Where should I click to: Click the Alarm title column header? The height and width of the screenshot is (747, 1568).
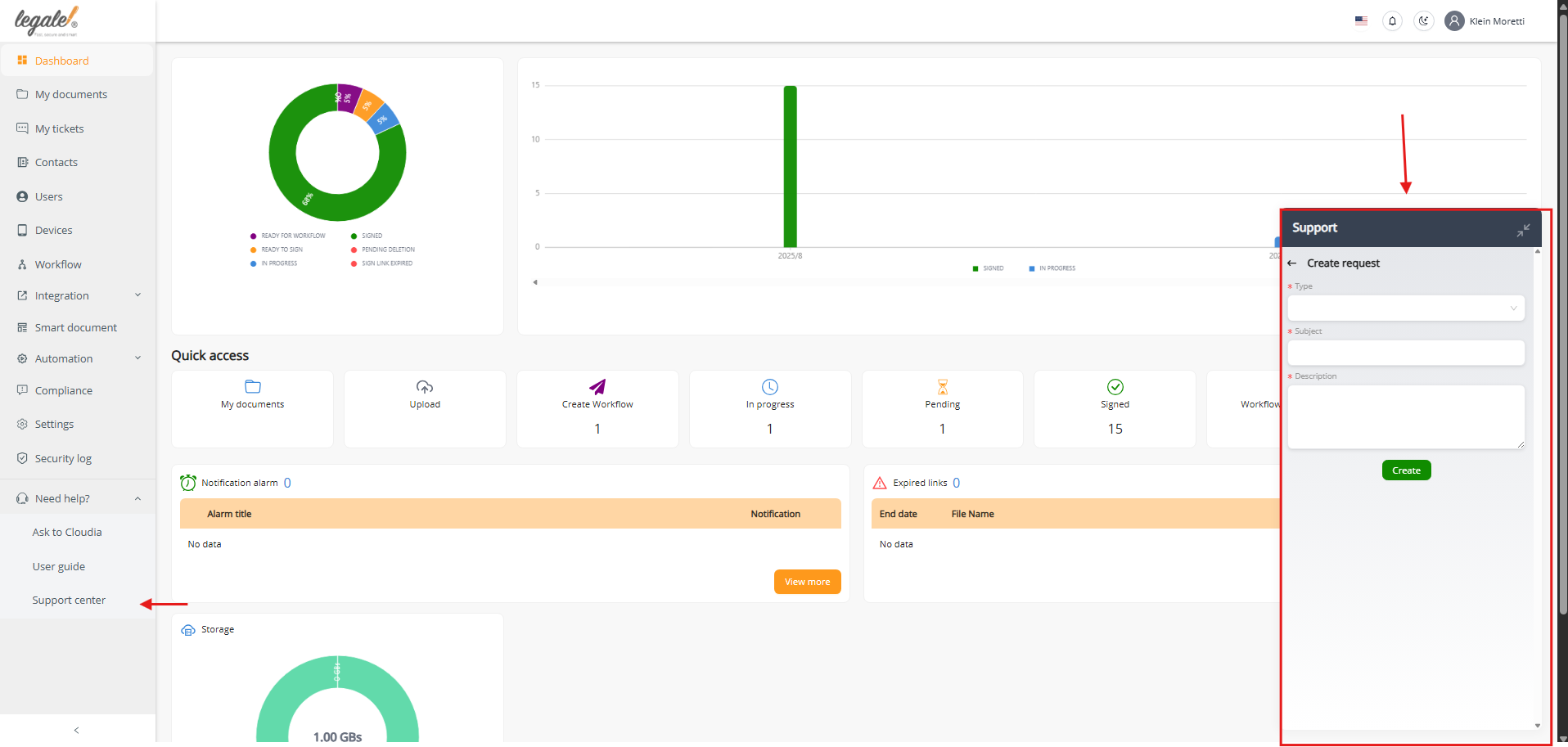pyautogui.click(x=229, y=514)
